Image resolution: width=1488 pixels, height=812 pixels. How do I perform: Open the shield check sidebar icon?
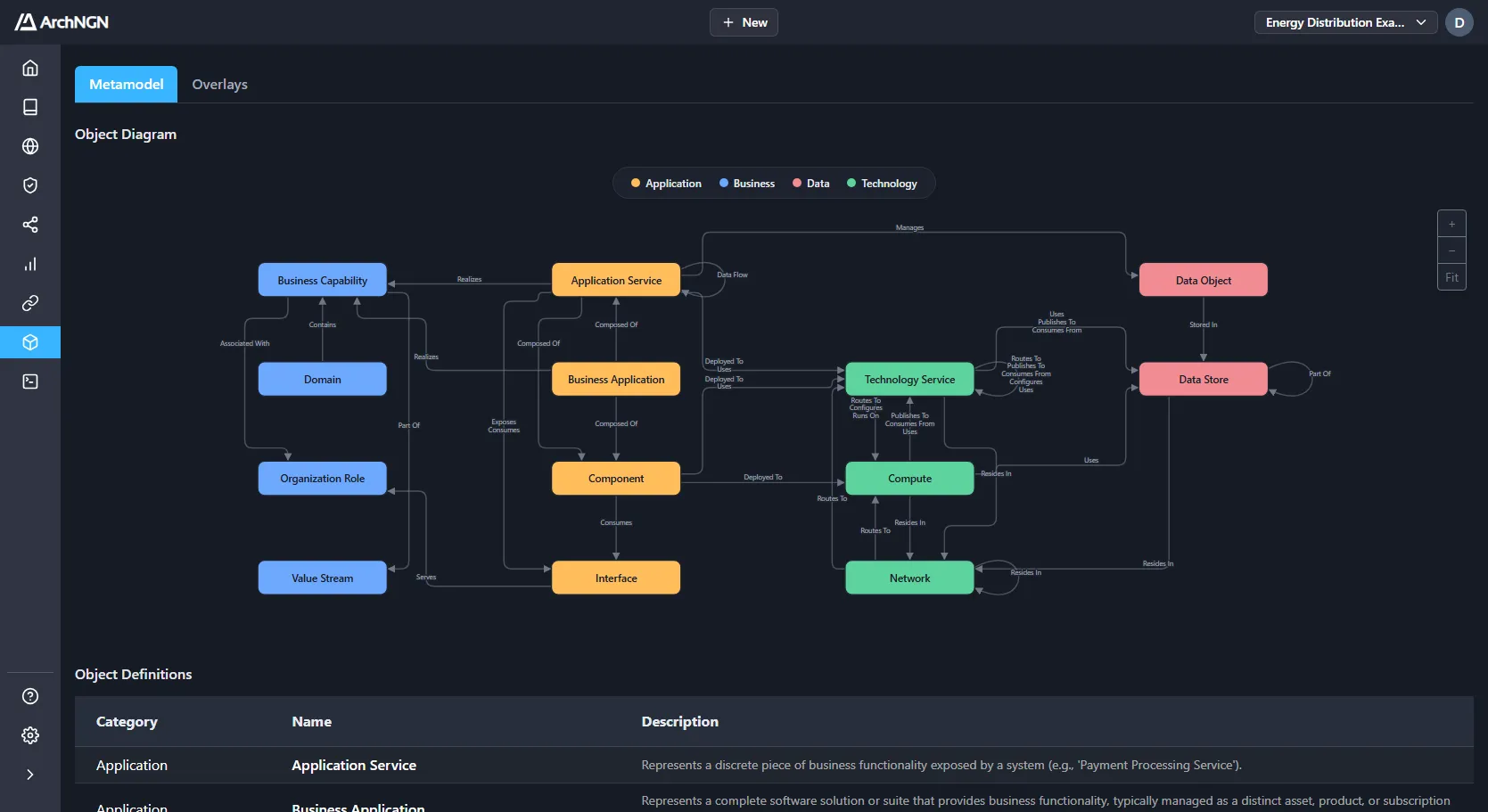(30, 185)
